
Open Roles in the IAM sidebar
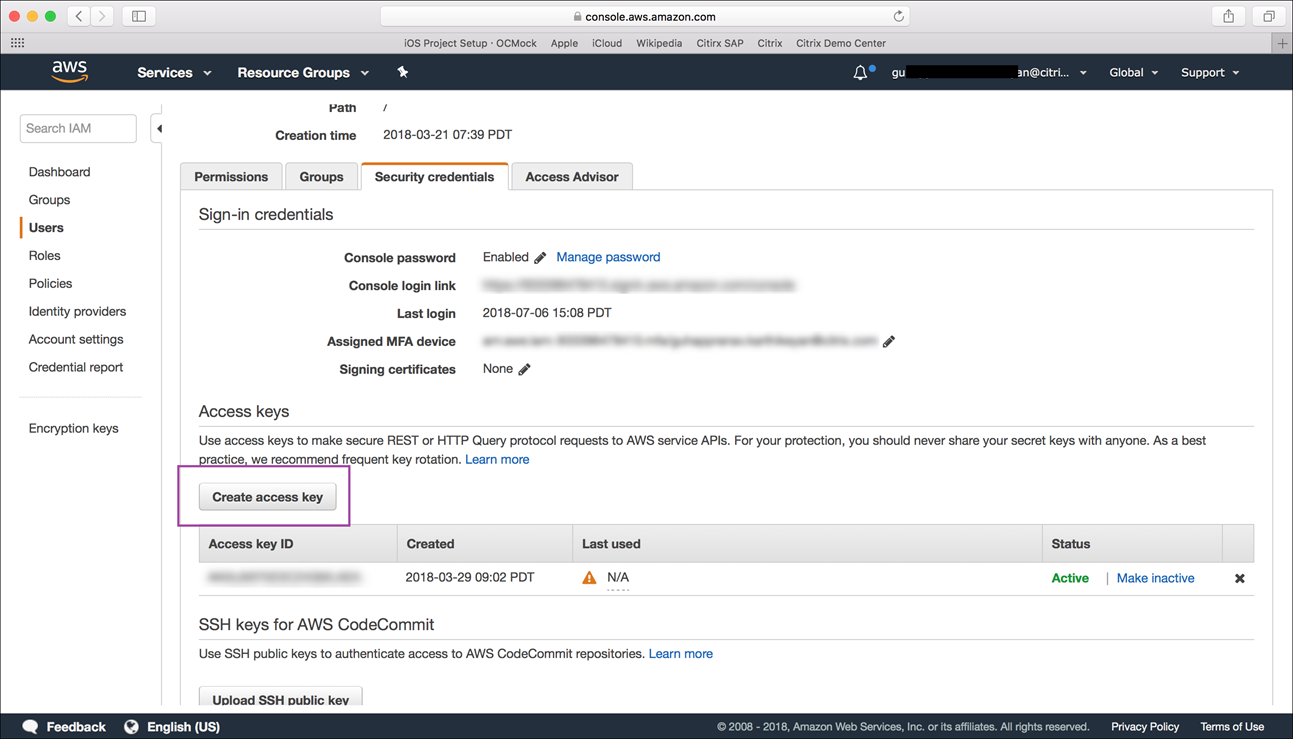coord(45,256)
